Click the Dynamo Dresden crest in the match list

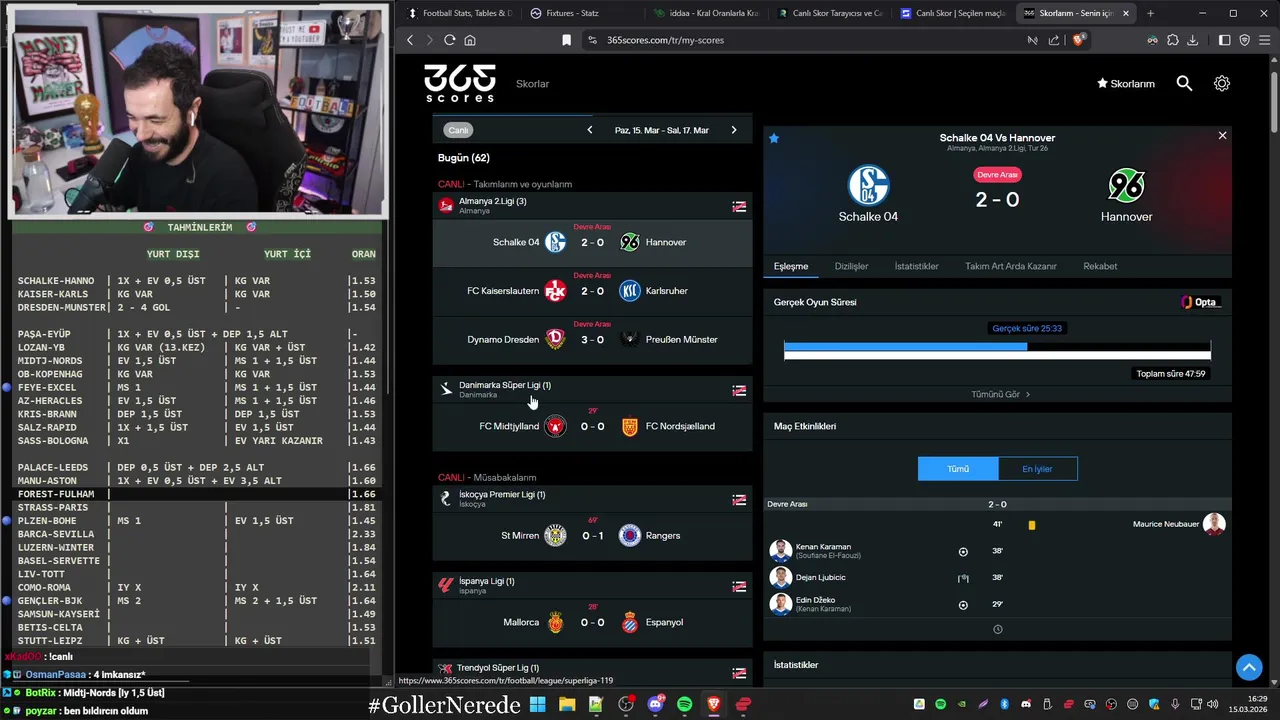coord(556,339)
